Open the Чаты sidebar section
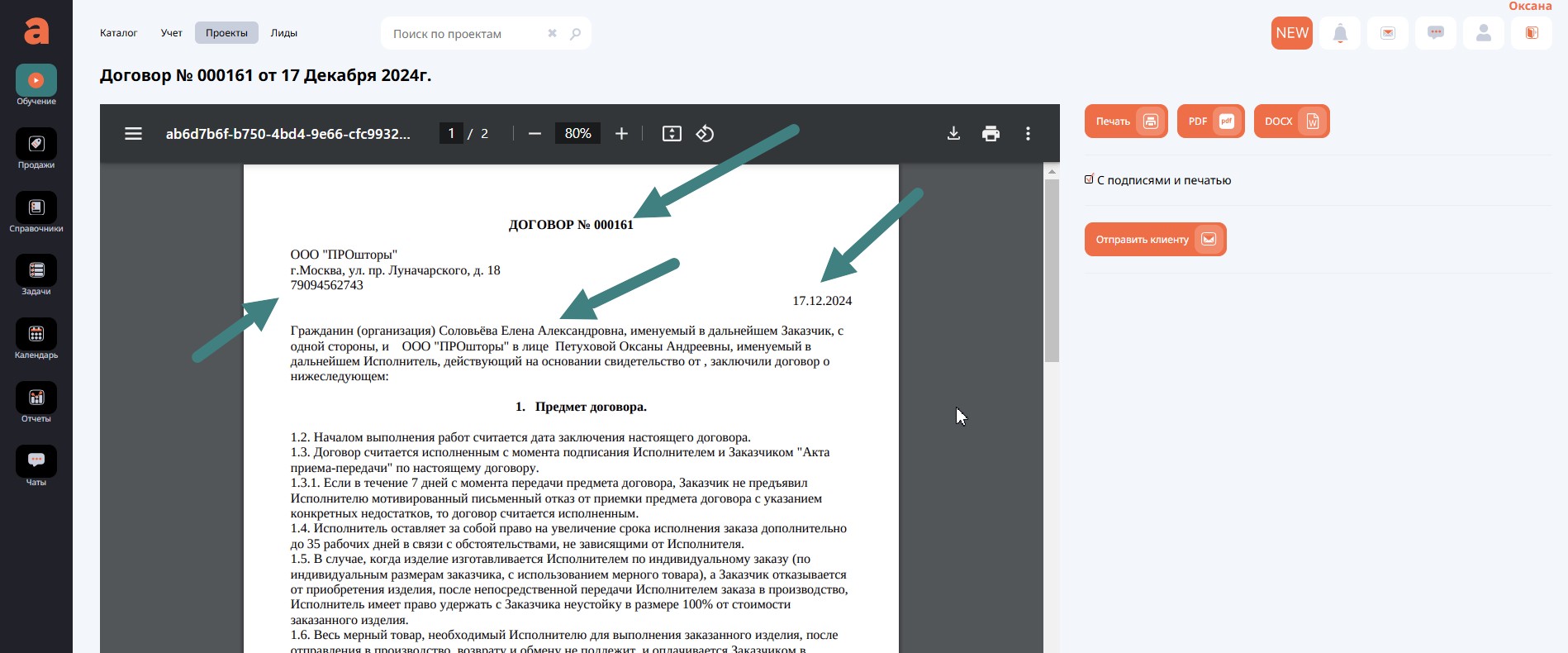 click(36, 461)
